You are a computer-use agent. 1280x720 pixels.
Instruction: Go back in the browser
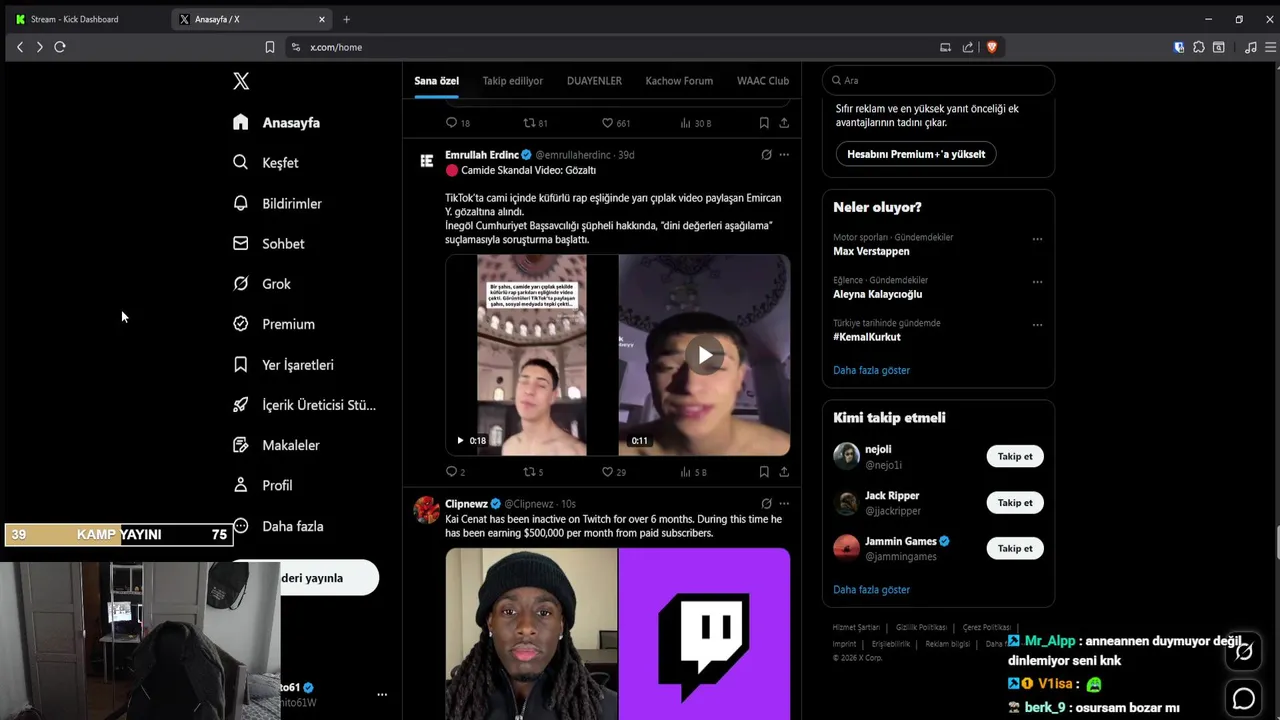point(19,47)
